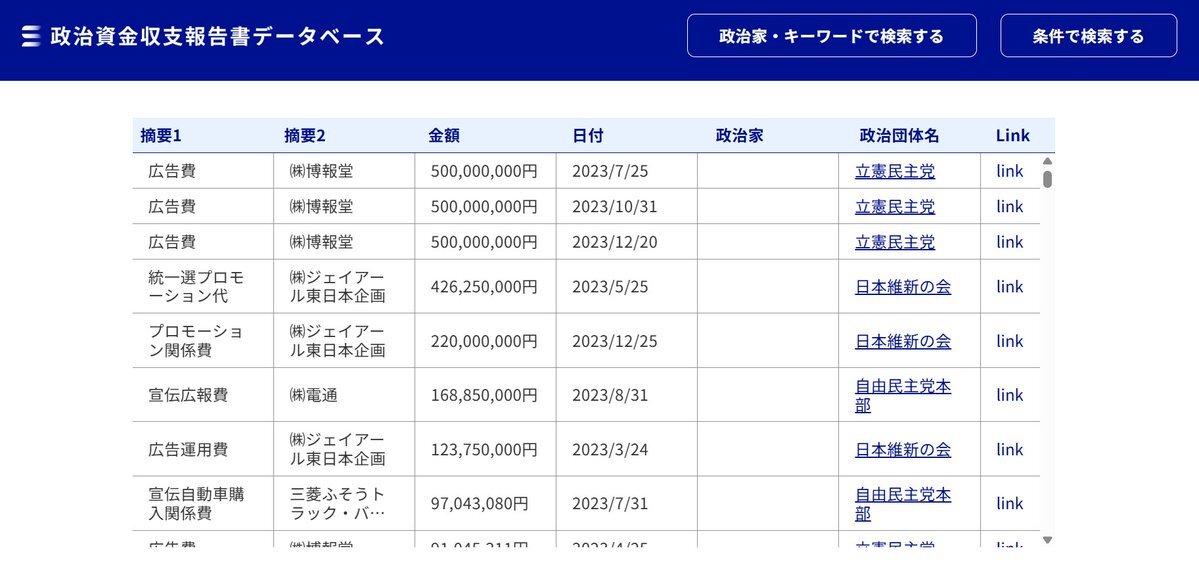
Task: Follow the link for the 220,000,000円 entry
Action: (x=1009, y=341)
